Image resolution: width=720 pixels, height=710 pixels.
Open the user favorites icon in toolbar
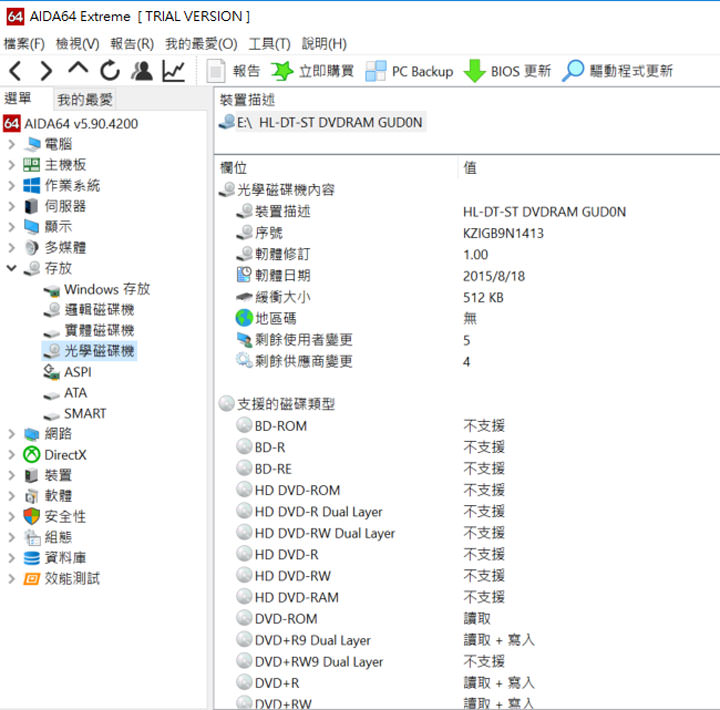(x=142, y=71)
